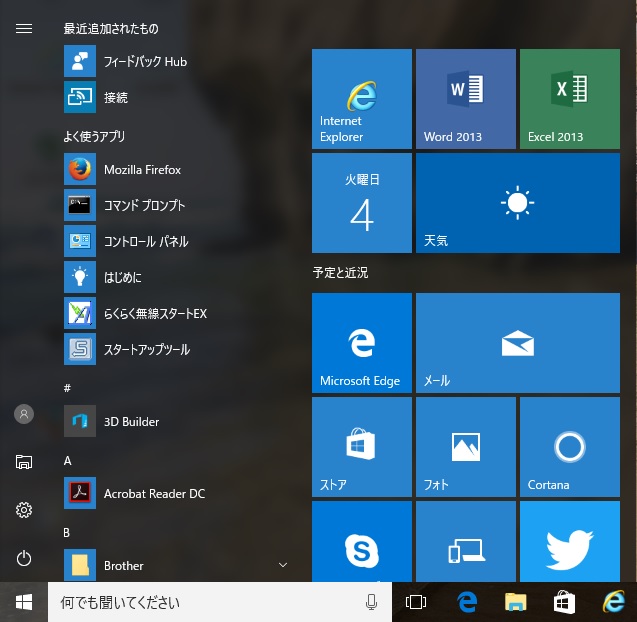Open Internet Explorer from the taskbar
Viewport: 637px width, 622px height.
(613, 601)
